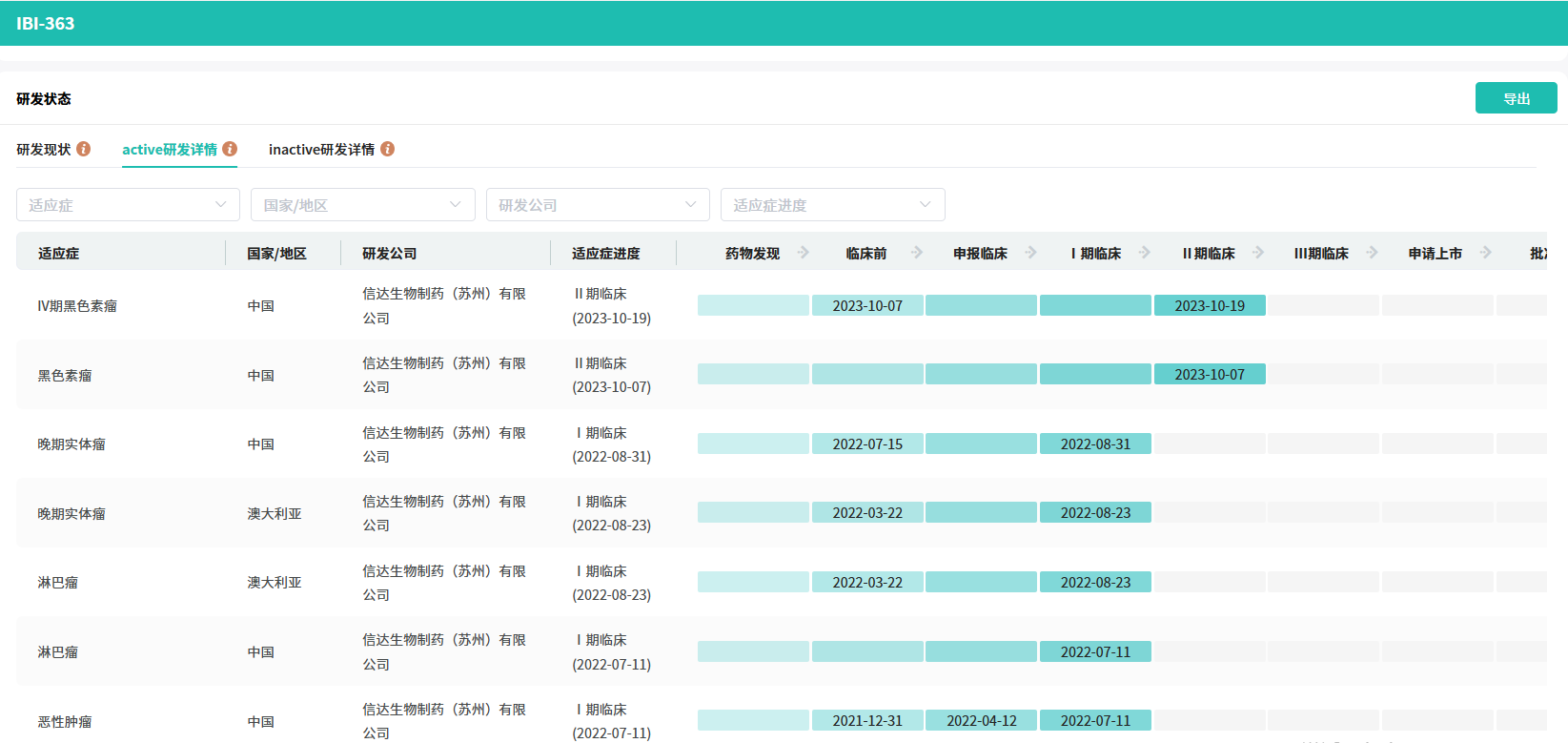Click arrow icon after 药物发现 column
The height and width of the screenshot is (743, 1568).
click(x=804, y=253)
